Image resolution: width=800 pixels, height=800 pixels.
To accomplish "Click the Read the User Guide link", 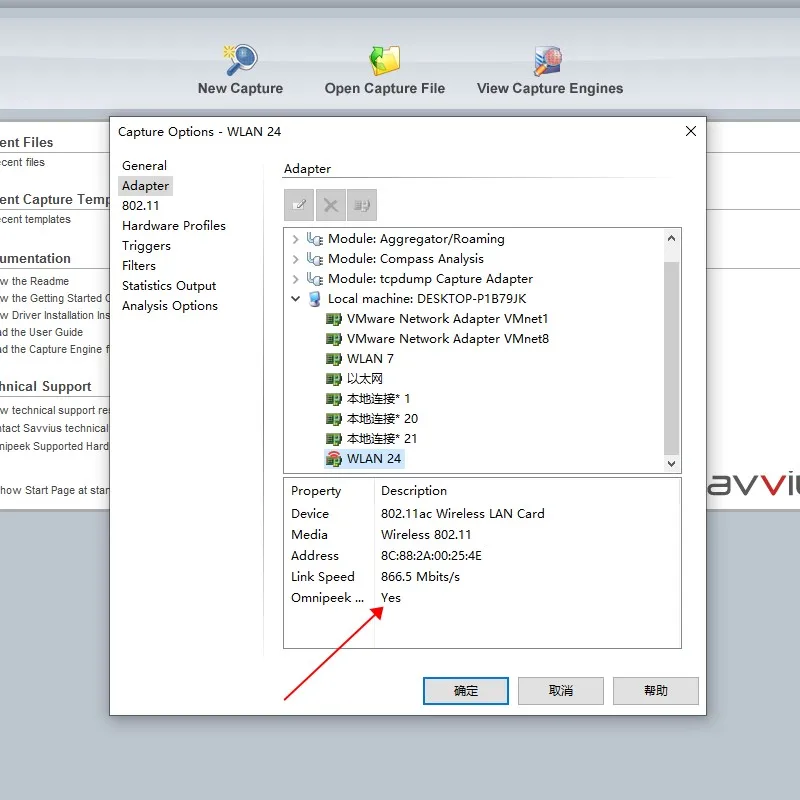I will pyautogui.click(x=42, y=332).
